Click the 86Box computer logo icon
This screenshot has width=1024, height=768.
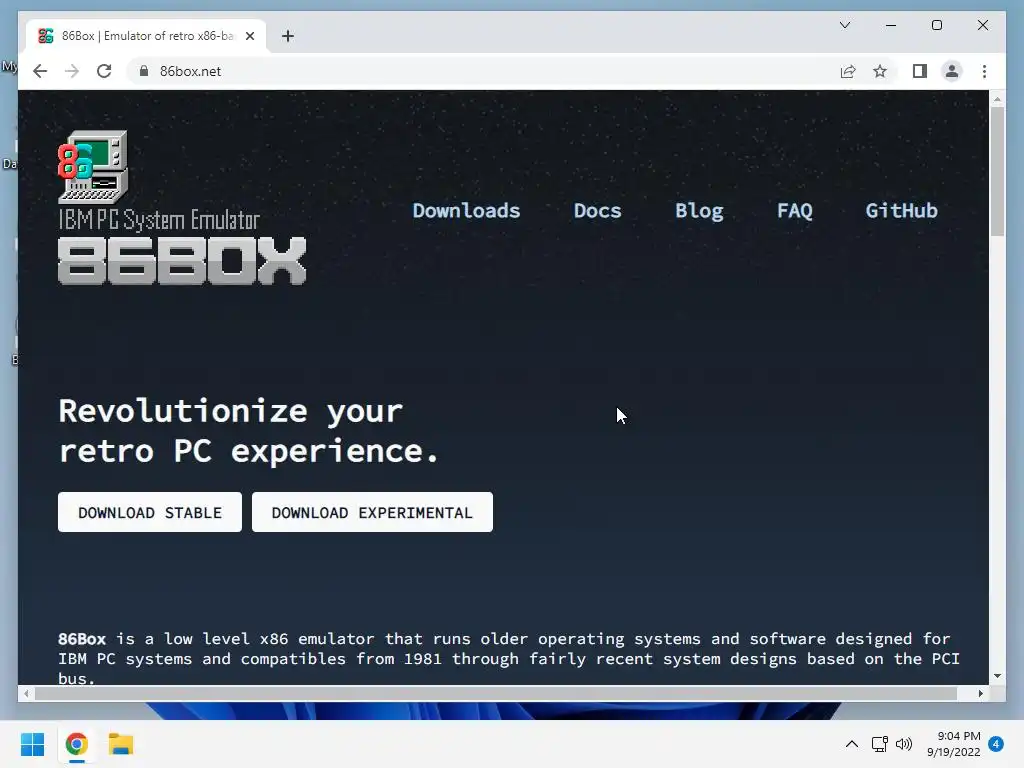pos(93,167)
